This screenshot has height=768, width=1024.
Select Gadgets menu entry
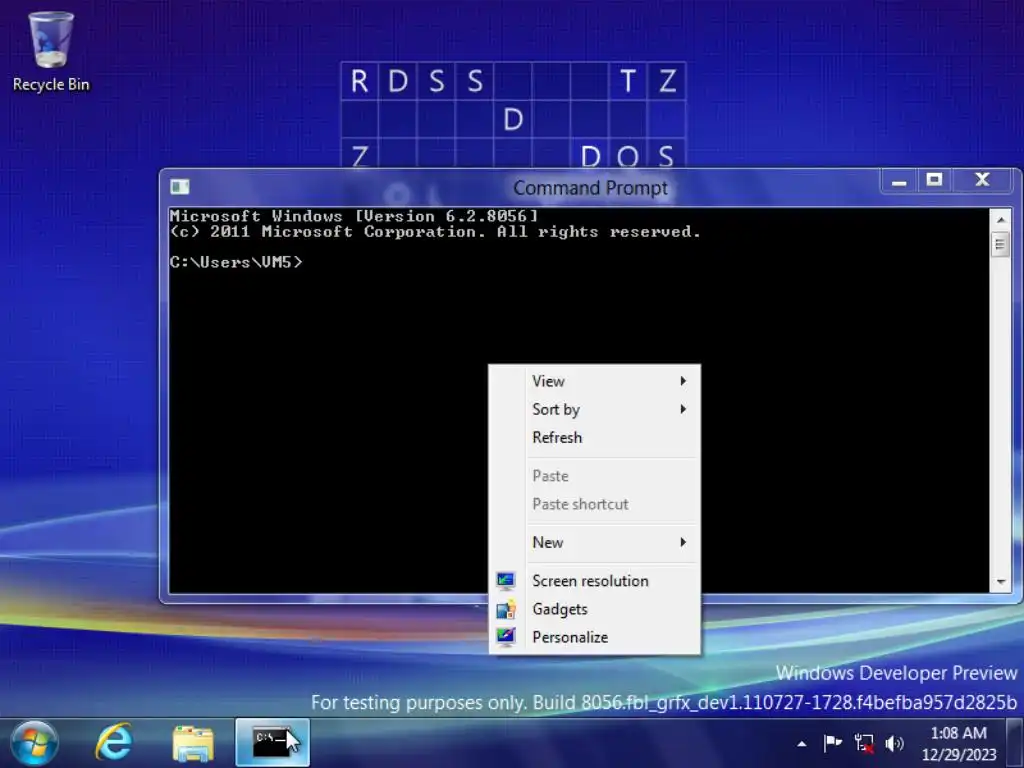594,609
